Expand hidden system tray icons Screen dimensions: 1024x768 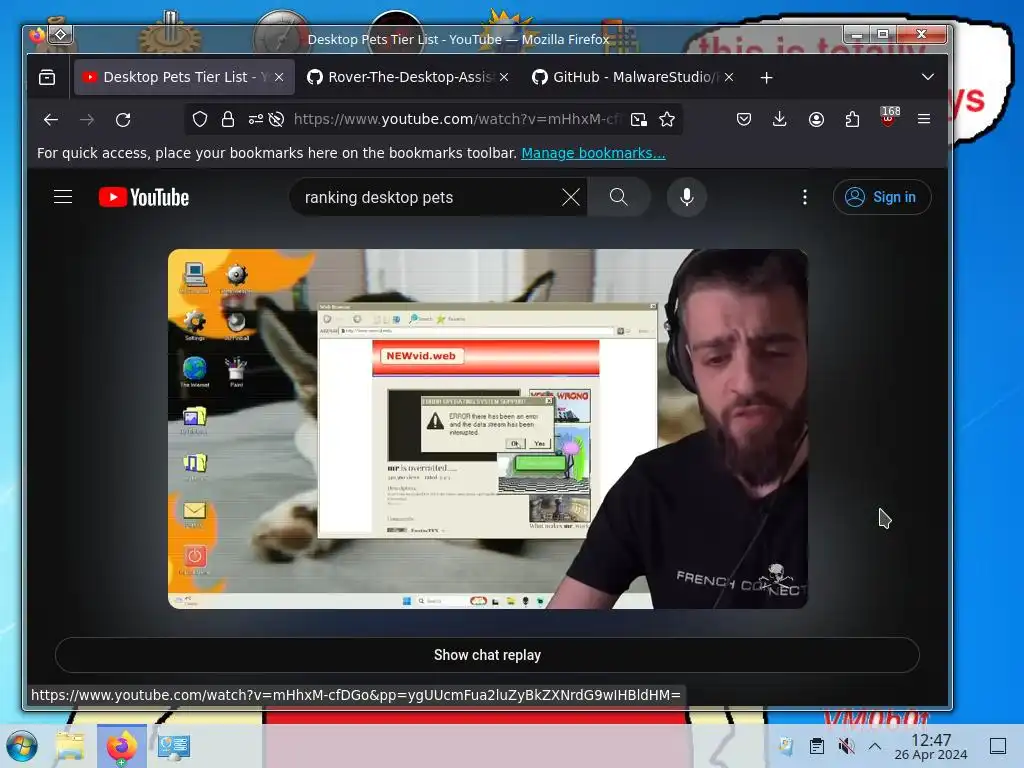tap(875, 746)
